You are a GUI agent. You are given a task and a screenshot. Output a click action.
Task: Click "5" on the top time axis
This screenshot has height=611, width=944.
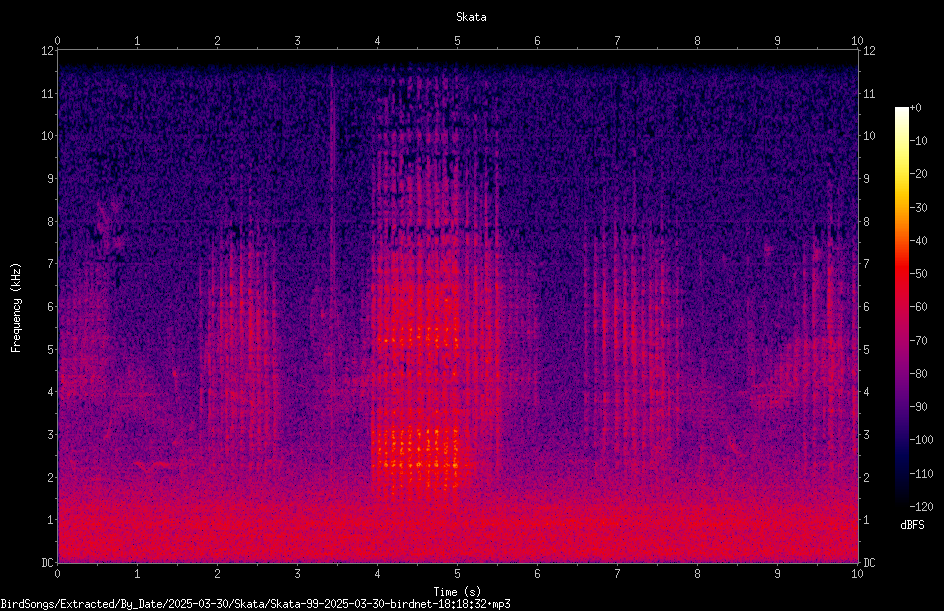458,41
